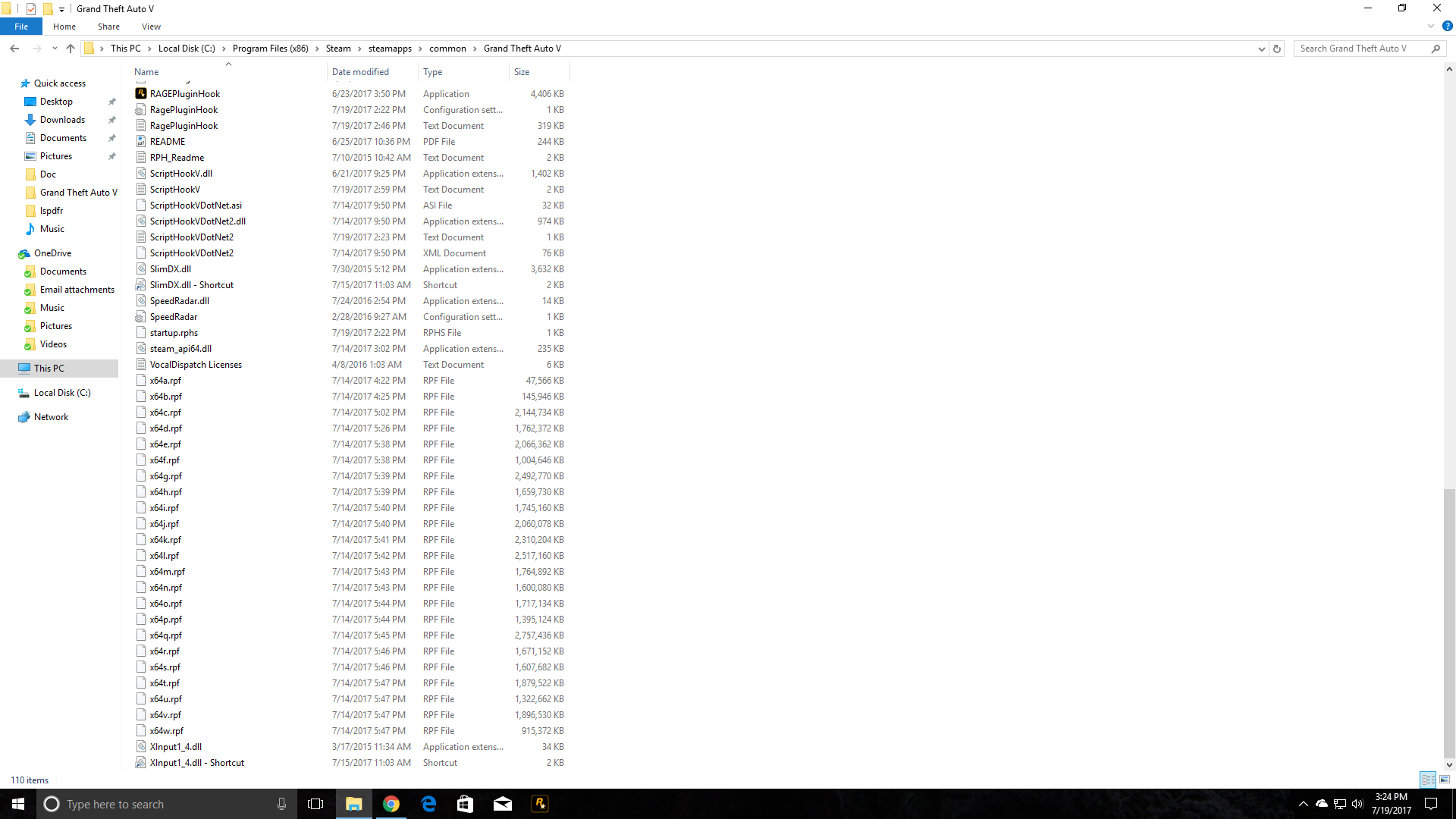Expand the ribbon with chevron
This screenshot has width=1456, height=819.
(1431, 27)
